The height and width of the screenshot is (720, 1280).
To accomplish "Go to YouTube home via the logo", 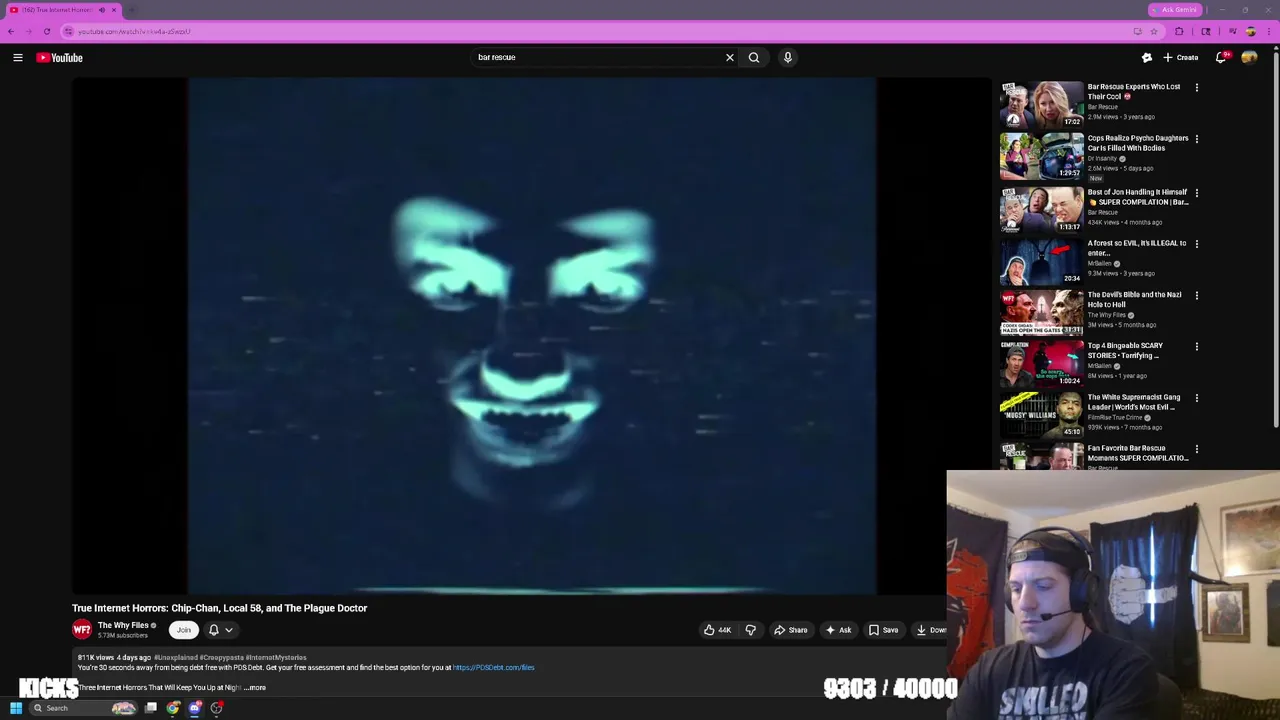I will [x=60, y=58].
